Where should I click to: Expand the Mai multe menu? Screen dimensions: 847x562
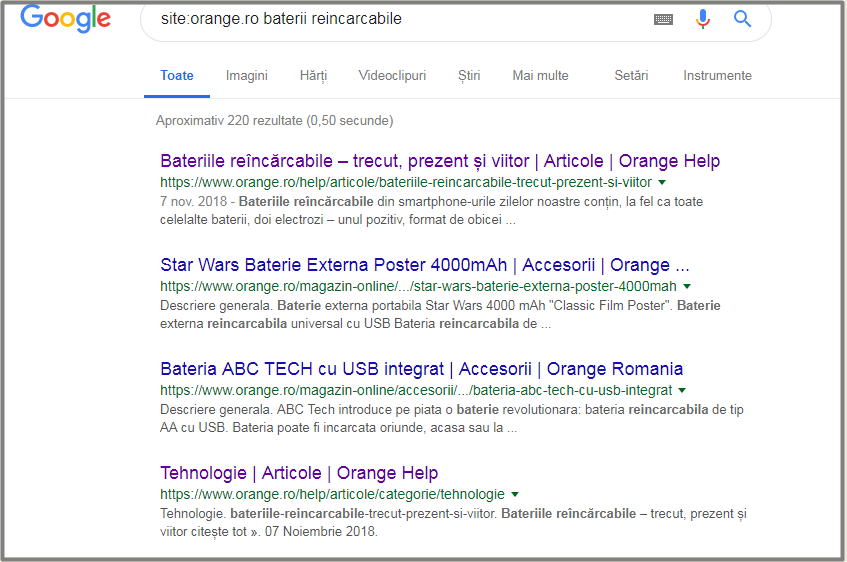click(540, 76)
